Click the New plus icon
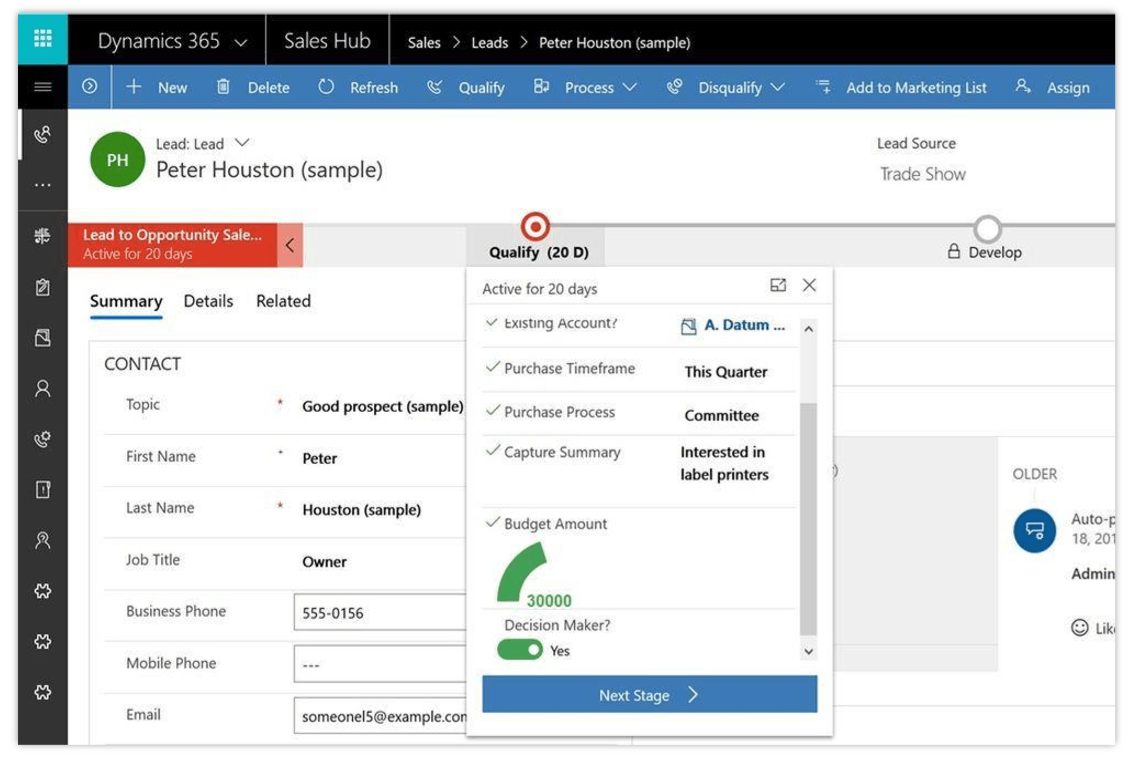1141x760 pixels. click(x=133, y=87)
